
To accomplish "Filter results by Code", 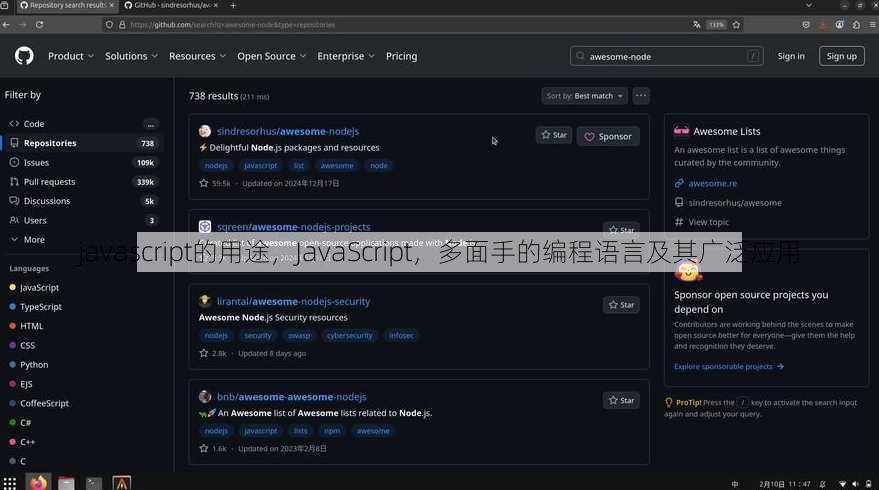I will tap(83, 124).
